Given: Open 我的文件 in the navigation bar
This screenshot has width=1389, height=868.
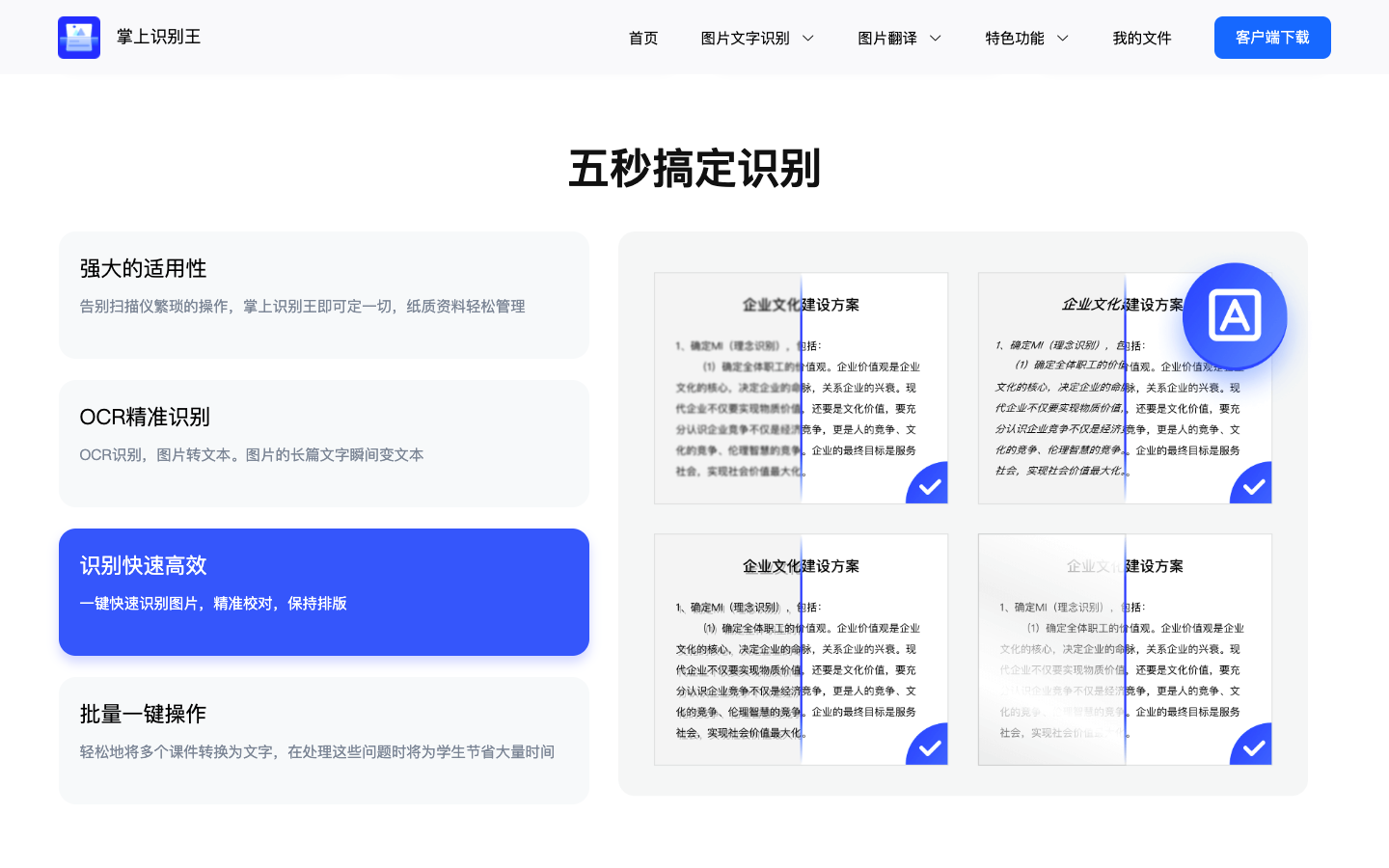Looking at the screenshot, I should coord(1142,38).
